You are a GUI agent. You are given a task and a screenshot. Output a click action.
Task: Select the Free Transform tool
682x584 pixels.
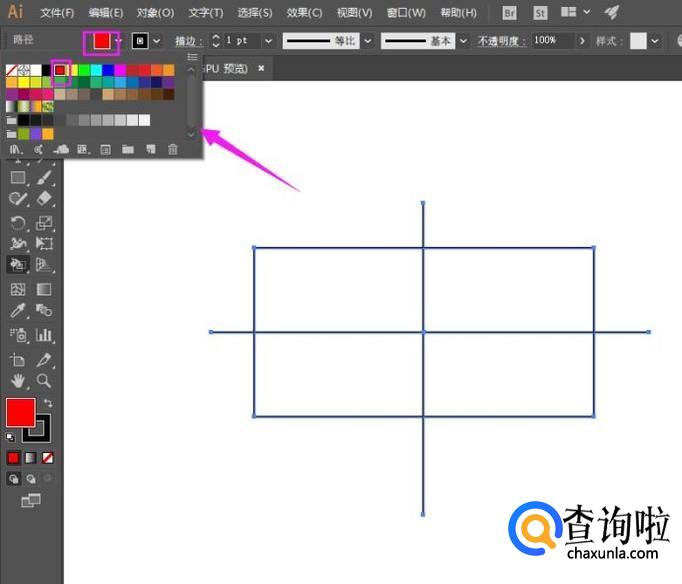pos(44,244)
